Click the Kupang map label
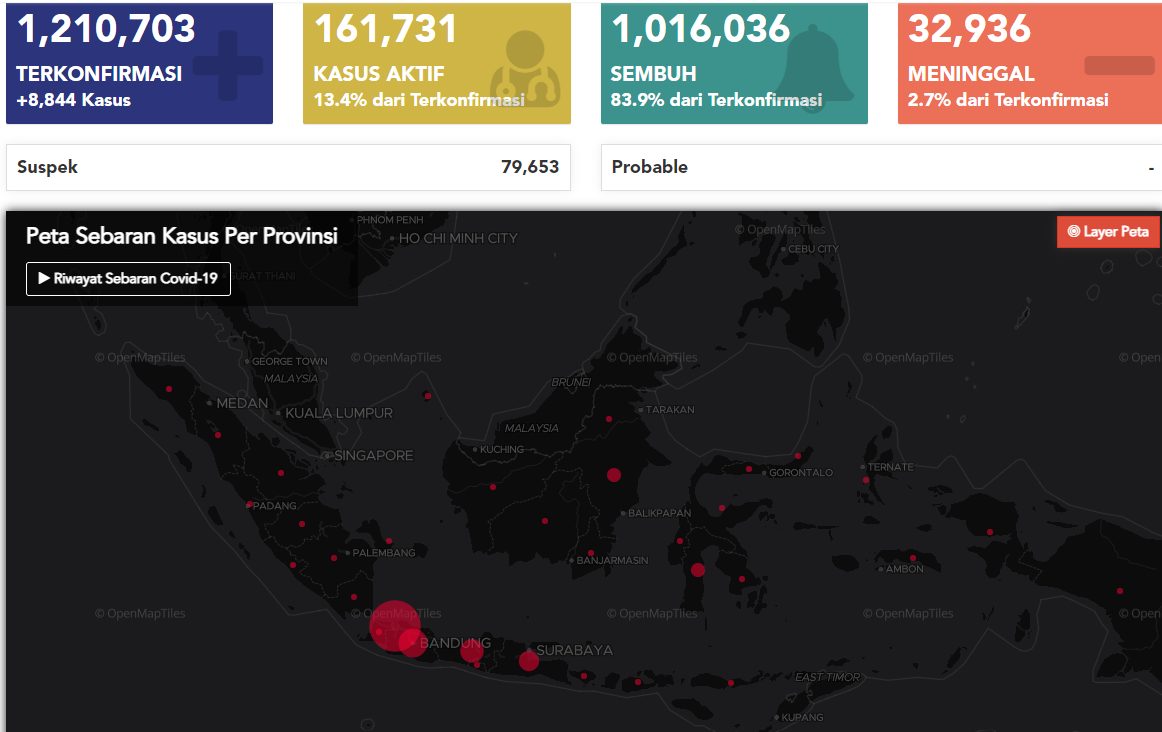The height and width of the screenshot is (732, 1162). click(803, 717)
